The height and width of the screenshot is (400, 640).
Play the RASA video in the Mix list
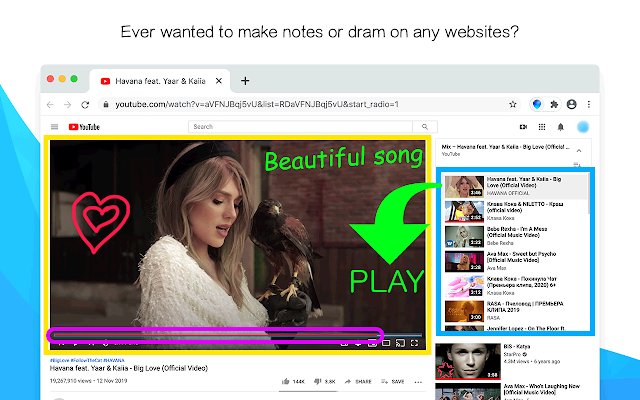516,311
